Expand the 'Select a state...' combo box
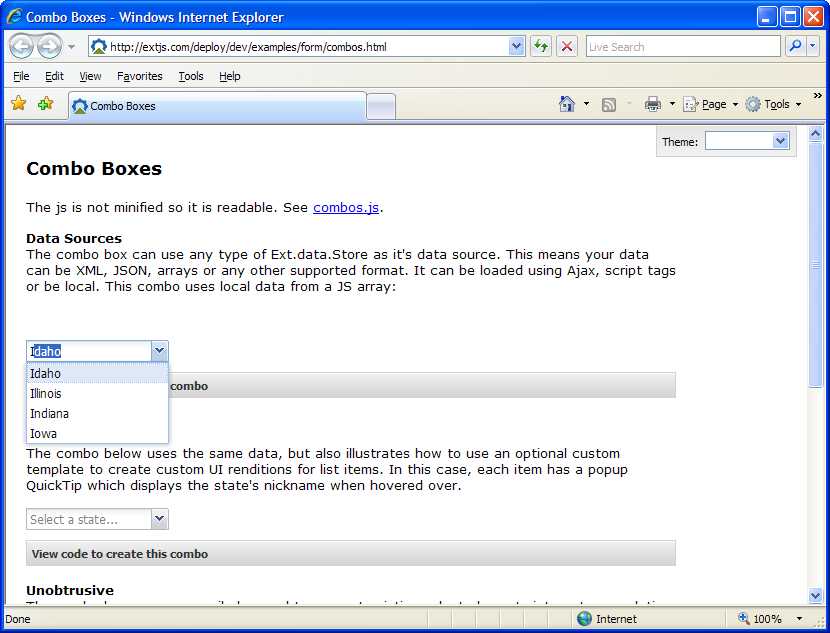 (159, 519)
